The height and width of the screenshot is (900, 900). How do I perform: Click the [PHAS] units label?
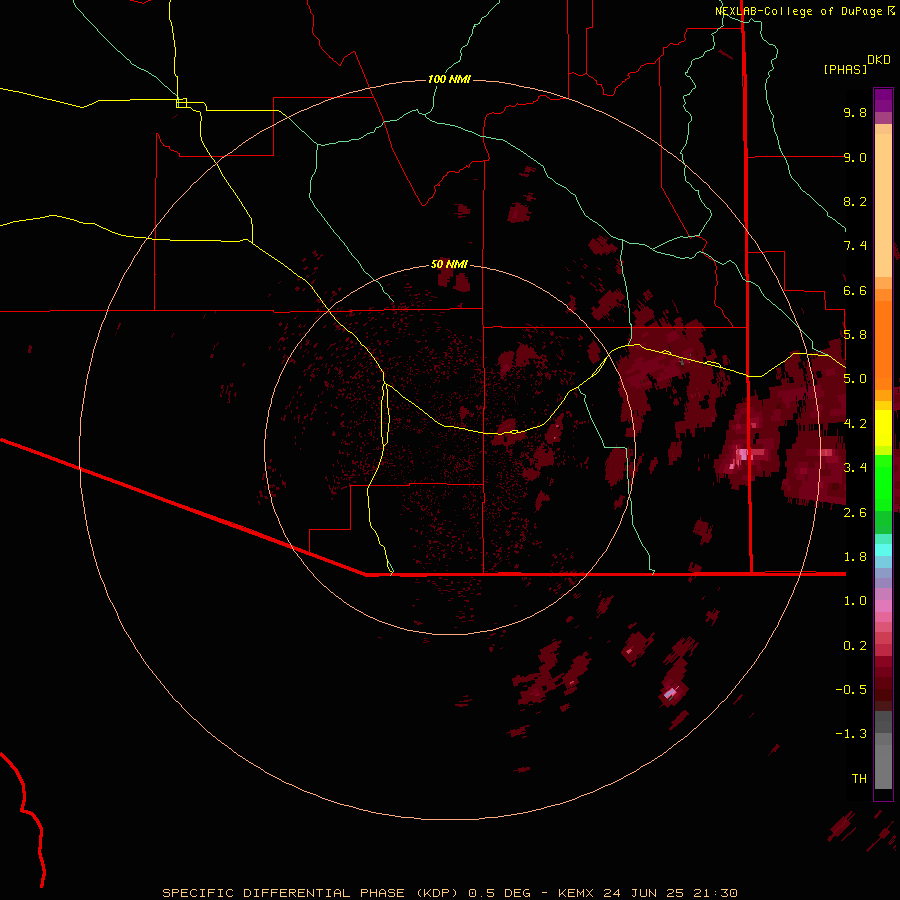(845, 70)
